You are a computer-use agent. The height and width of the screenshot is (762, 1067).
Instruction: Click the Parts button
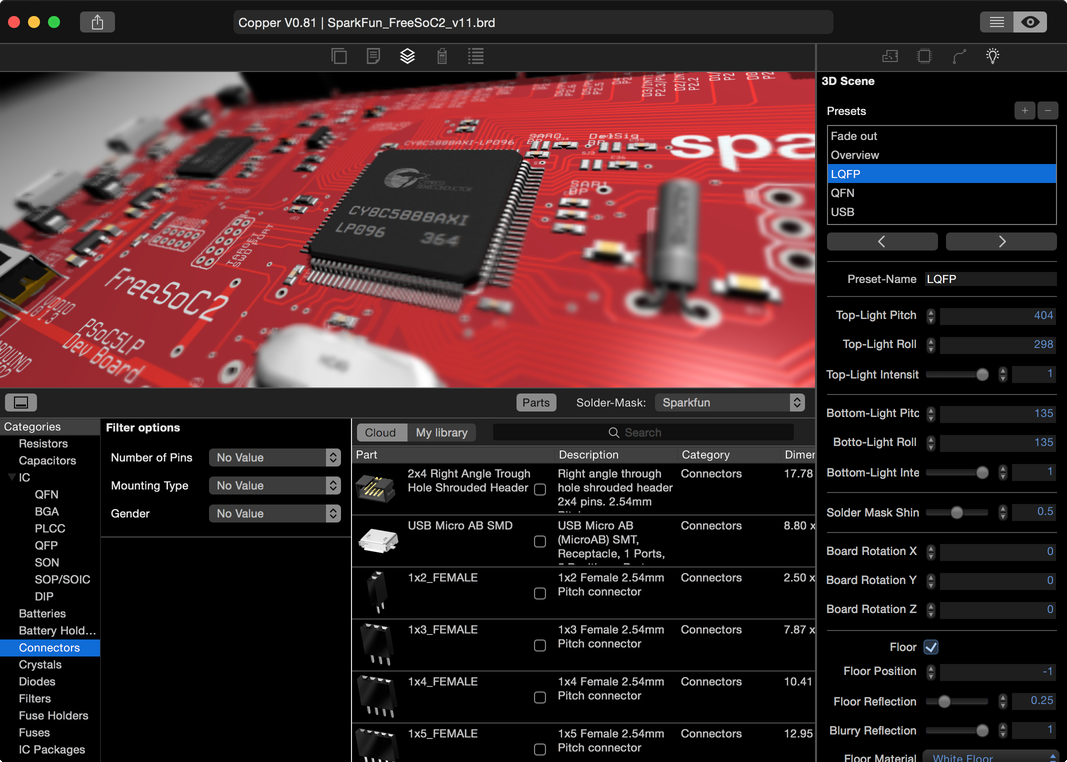(536, 402)
